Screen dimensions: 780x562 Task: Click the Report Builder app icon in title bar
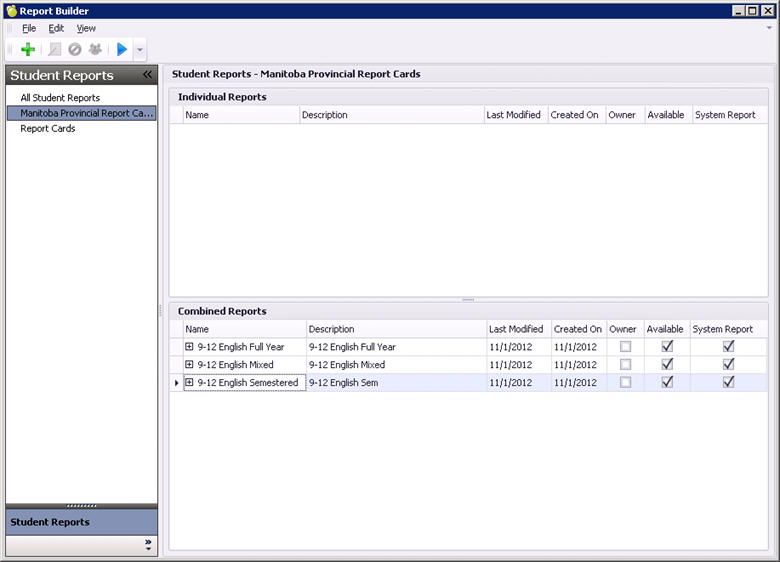tap(10, 11)
